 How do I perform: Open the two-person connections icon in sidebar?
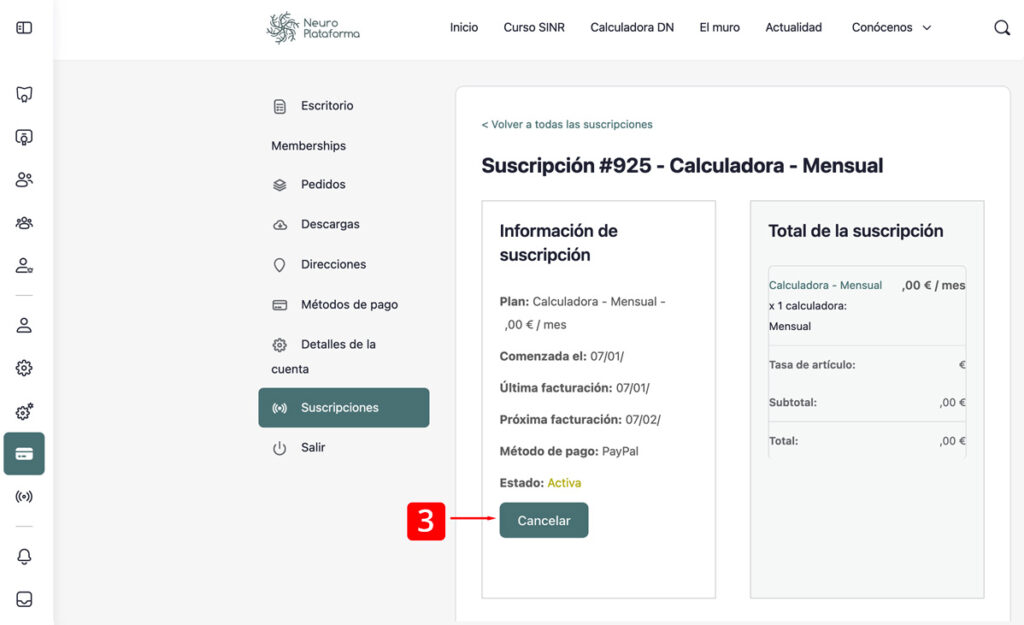[x=24, y=180]
